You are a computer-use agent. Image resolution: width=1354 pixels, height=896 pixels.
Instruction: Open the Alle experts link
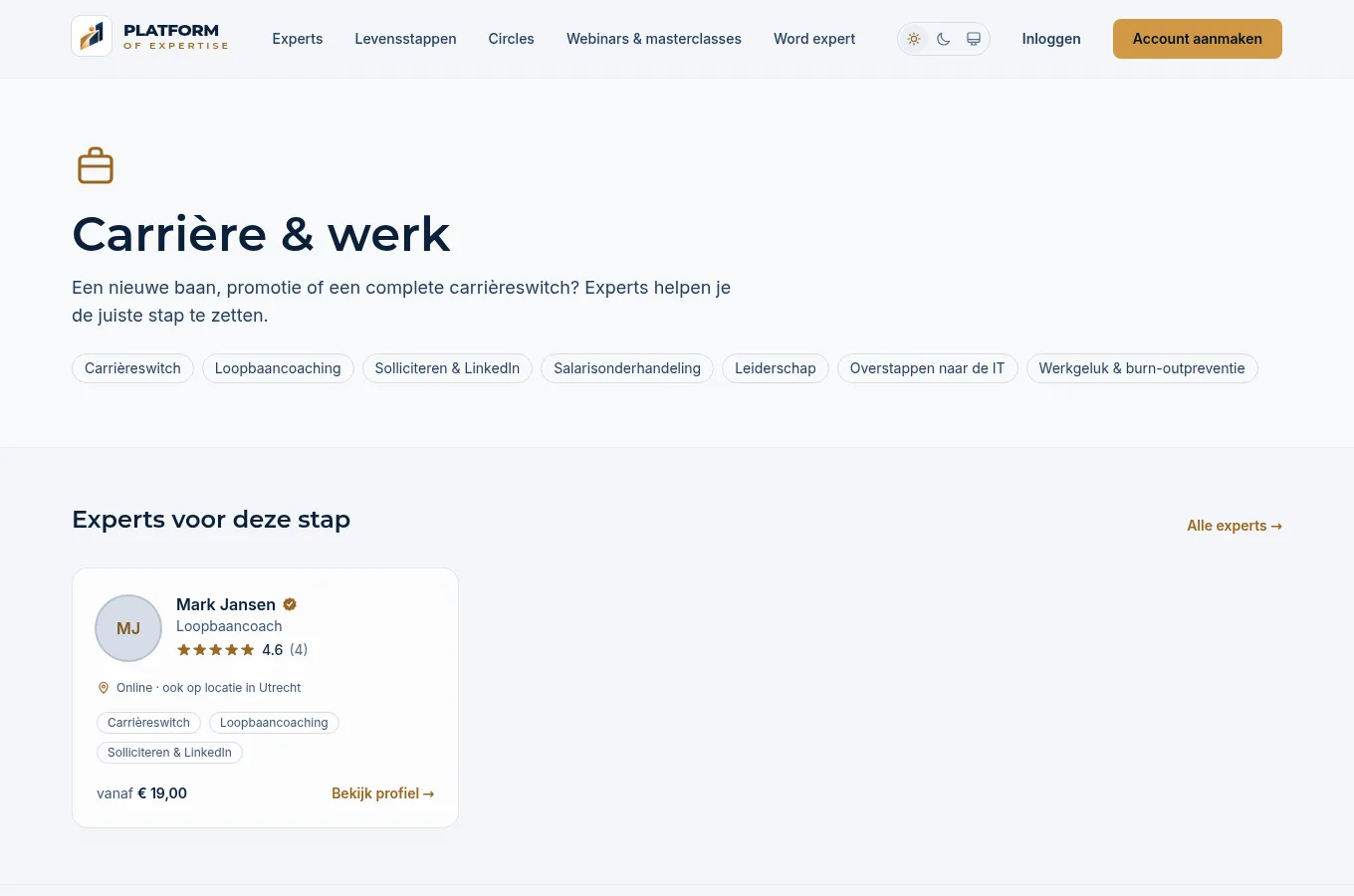point(1235,526)
